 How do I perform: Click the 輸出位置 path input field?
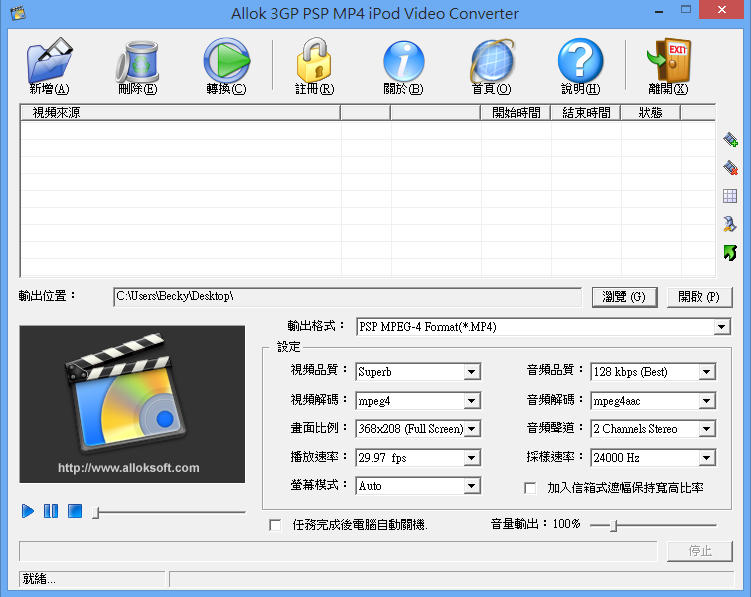348,297
